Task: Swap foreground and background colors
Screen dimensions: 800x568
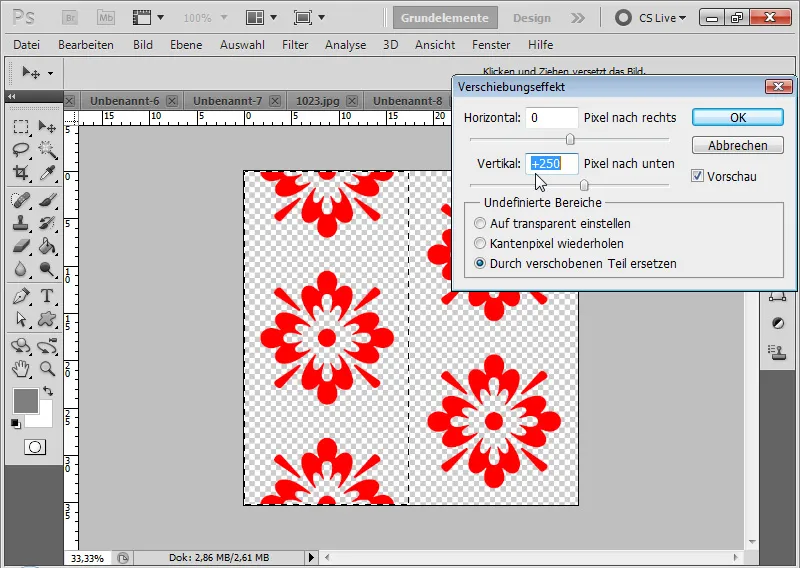Action: (x=48, y=391)
